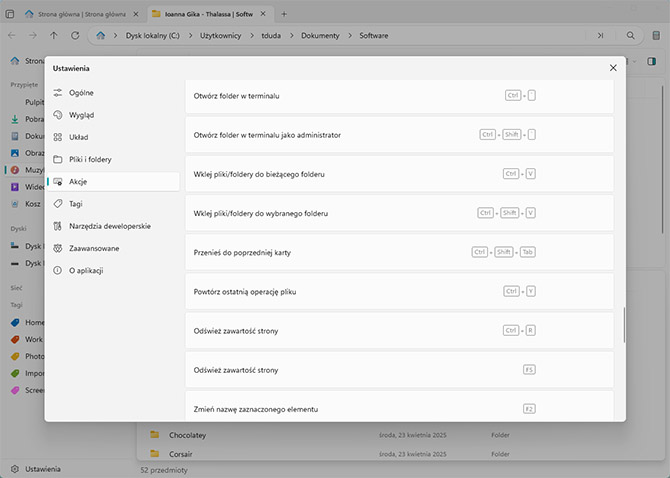Click the O aplikacji info icon
The height and width of the screenshot is (478, 670).
pos(58,270)
